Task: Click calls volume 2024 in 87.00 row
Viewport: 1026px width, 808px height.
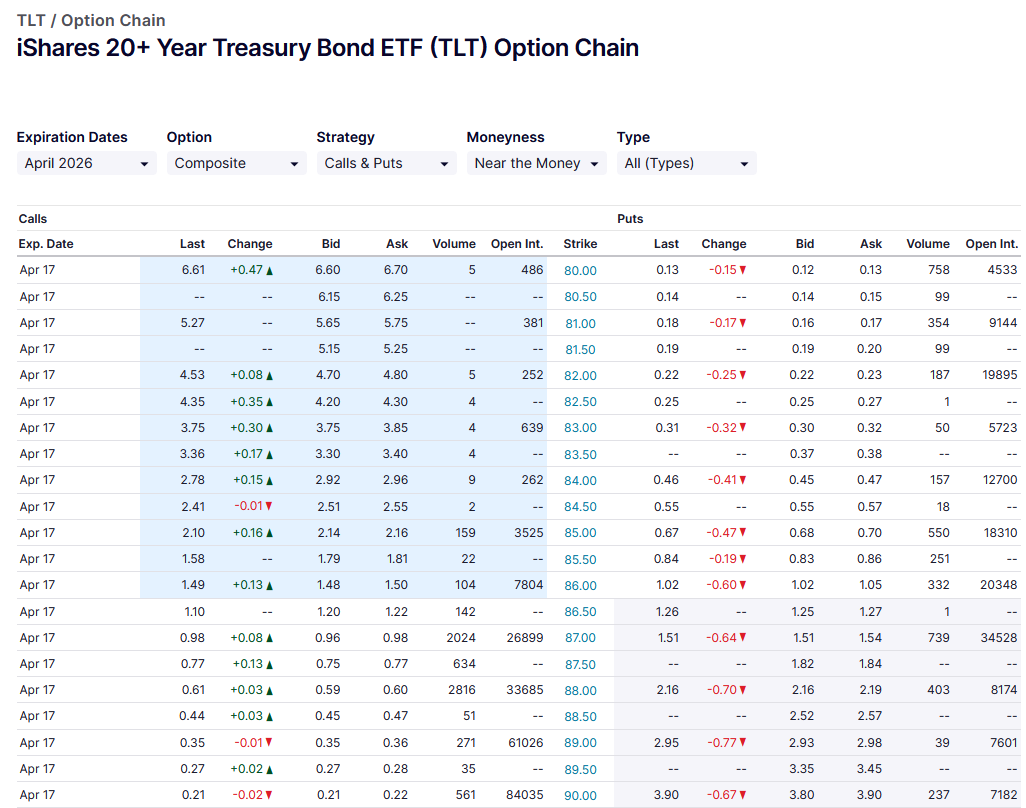Action: (x=461, y=637)
